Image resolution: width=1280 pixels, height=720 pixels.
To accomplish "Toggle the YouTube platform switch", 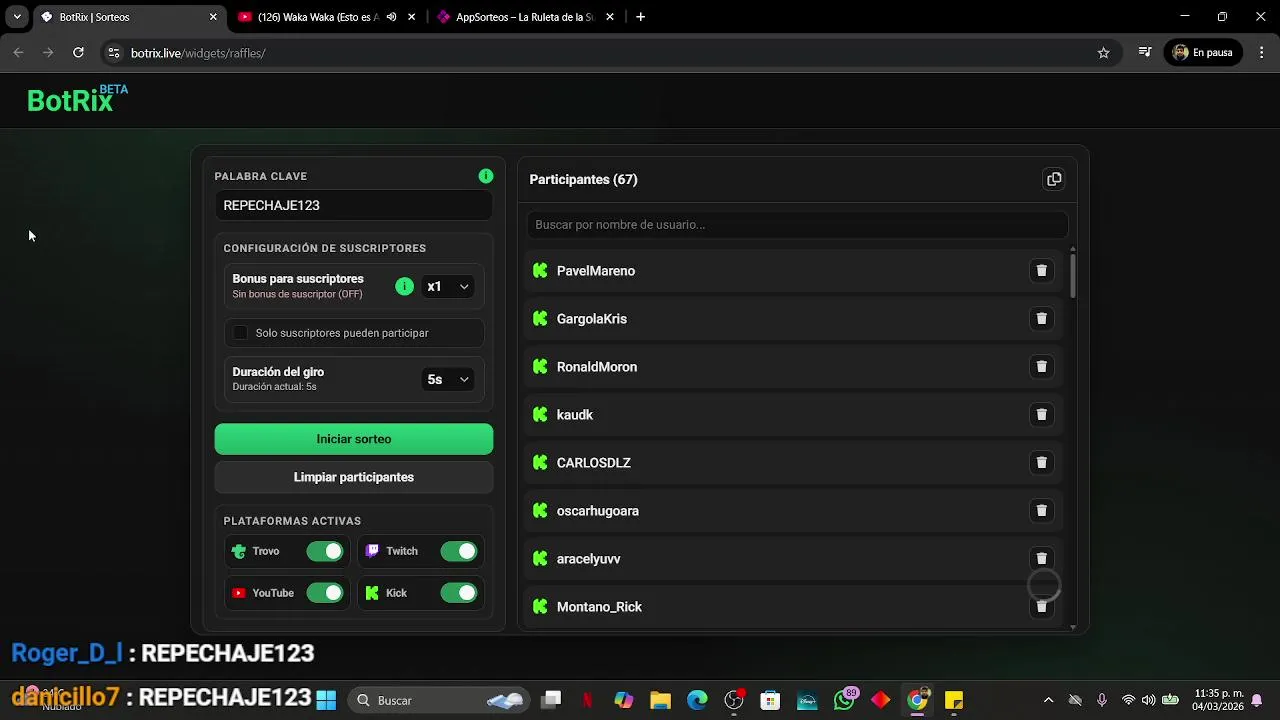I will (324, 593).
